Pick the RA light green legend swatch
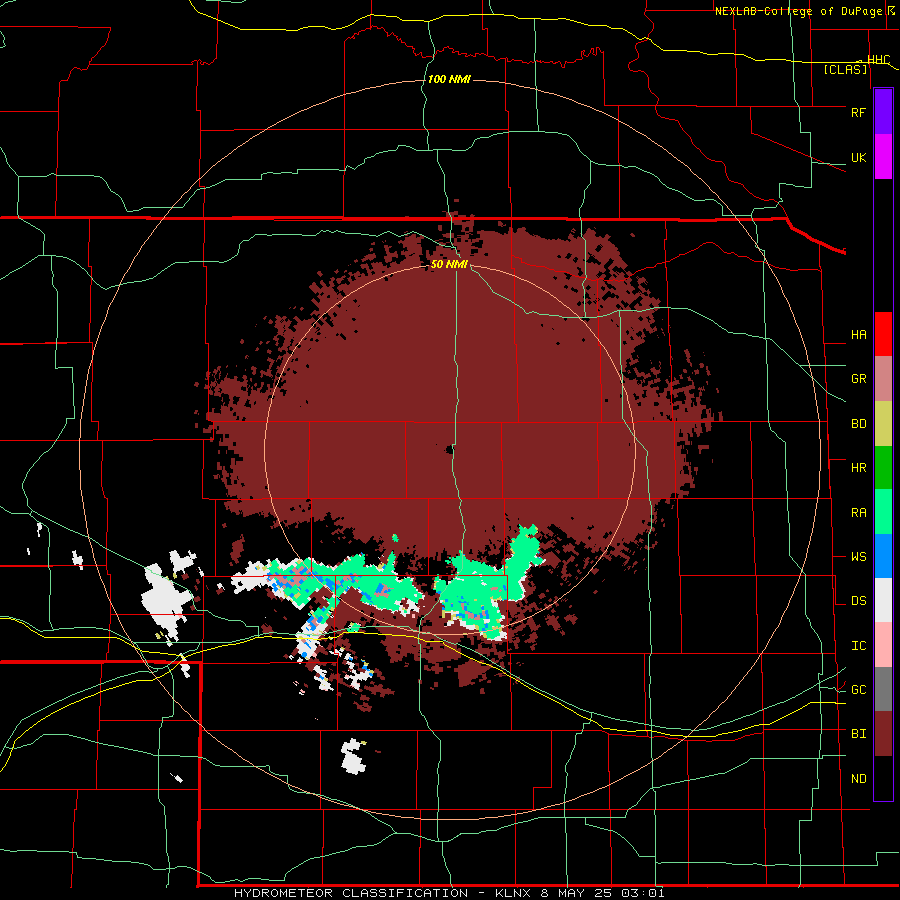This screenshot has height=900, width=900. (883, 512)
